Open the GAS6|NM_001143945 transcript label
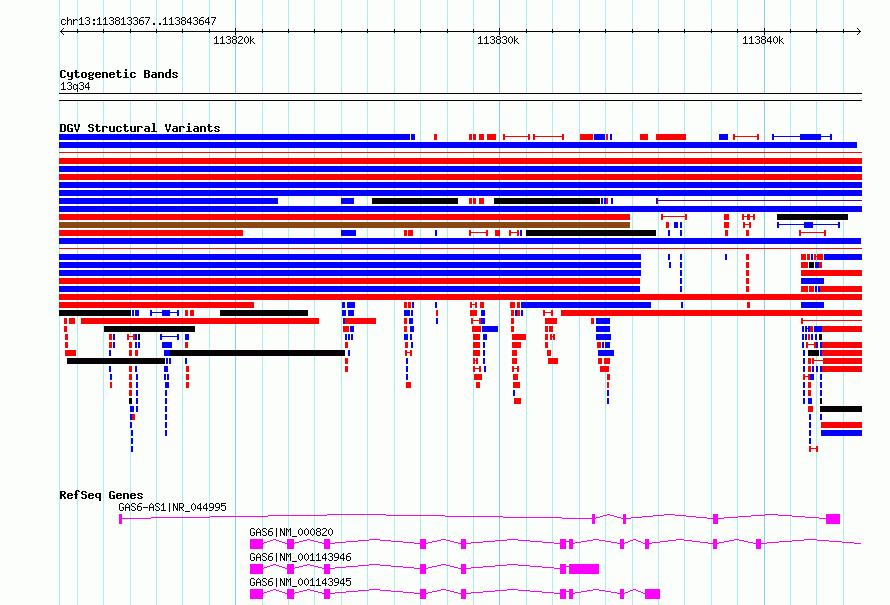 300,582
